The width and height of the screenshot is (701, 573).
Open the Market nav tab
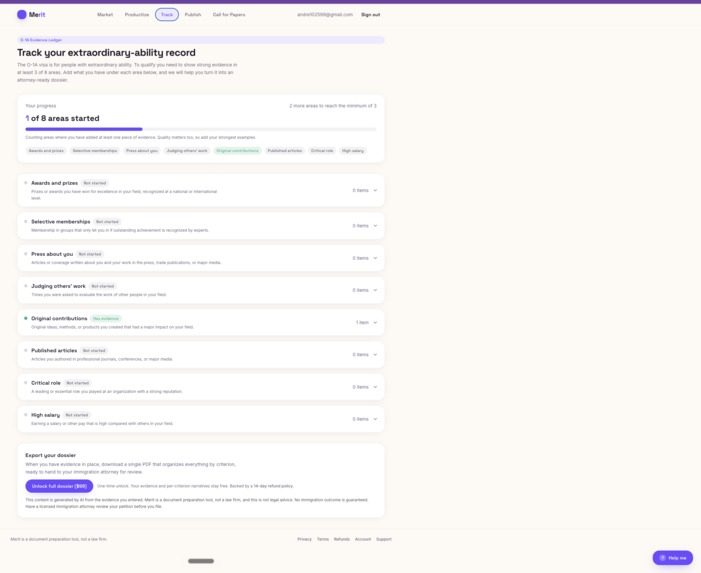click(x=105, y=15)
